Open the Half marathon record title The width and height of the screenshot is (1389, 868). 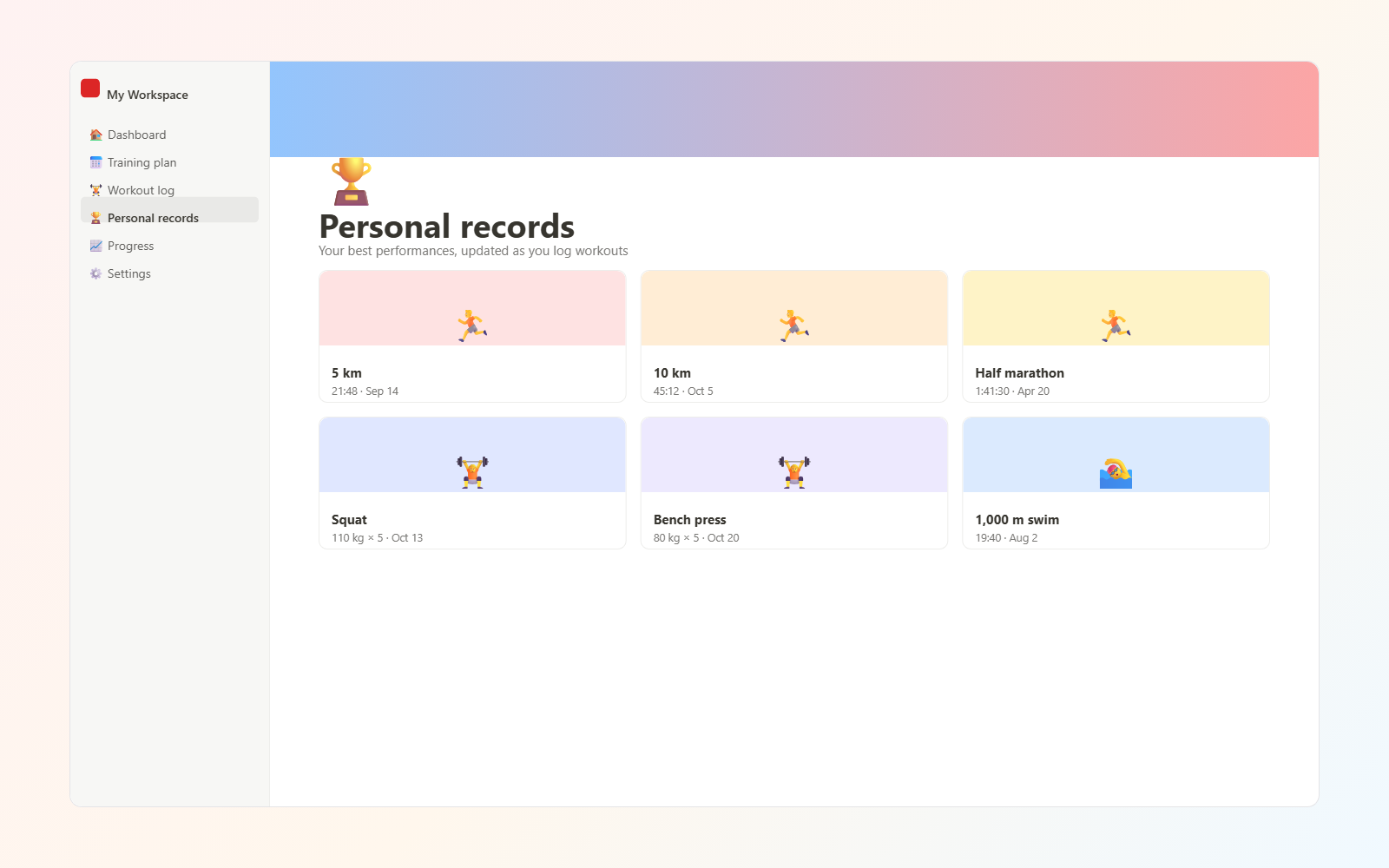click(1019, 373)
